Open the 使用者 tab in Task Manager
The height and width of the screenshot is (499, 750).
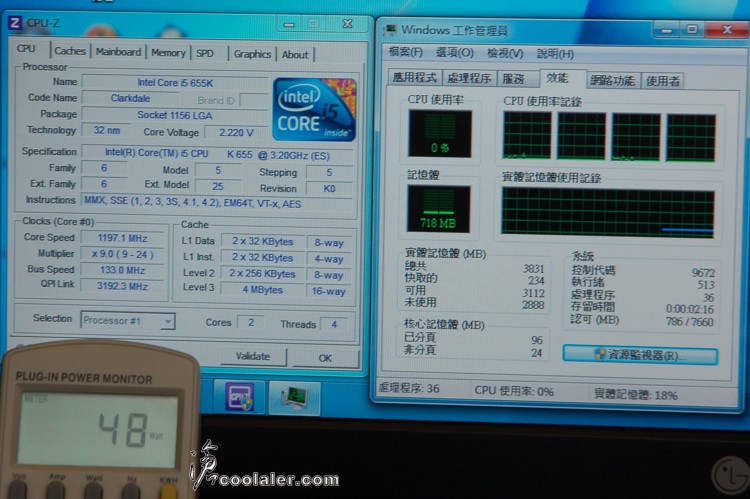(x=662, y=81)
